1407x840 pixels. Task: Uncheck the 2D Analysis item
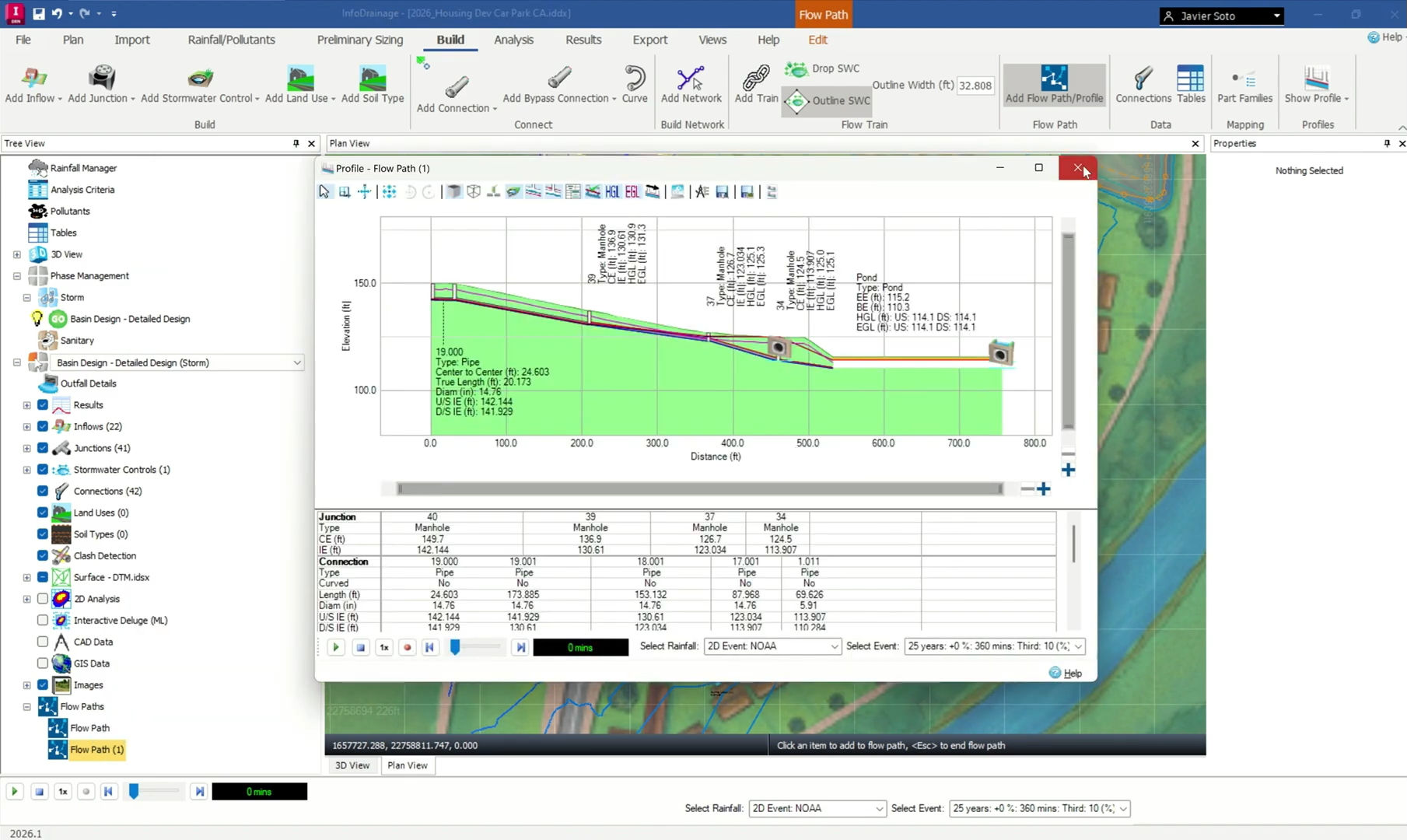[x=42, y=598]
